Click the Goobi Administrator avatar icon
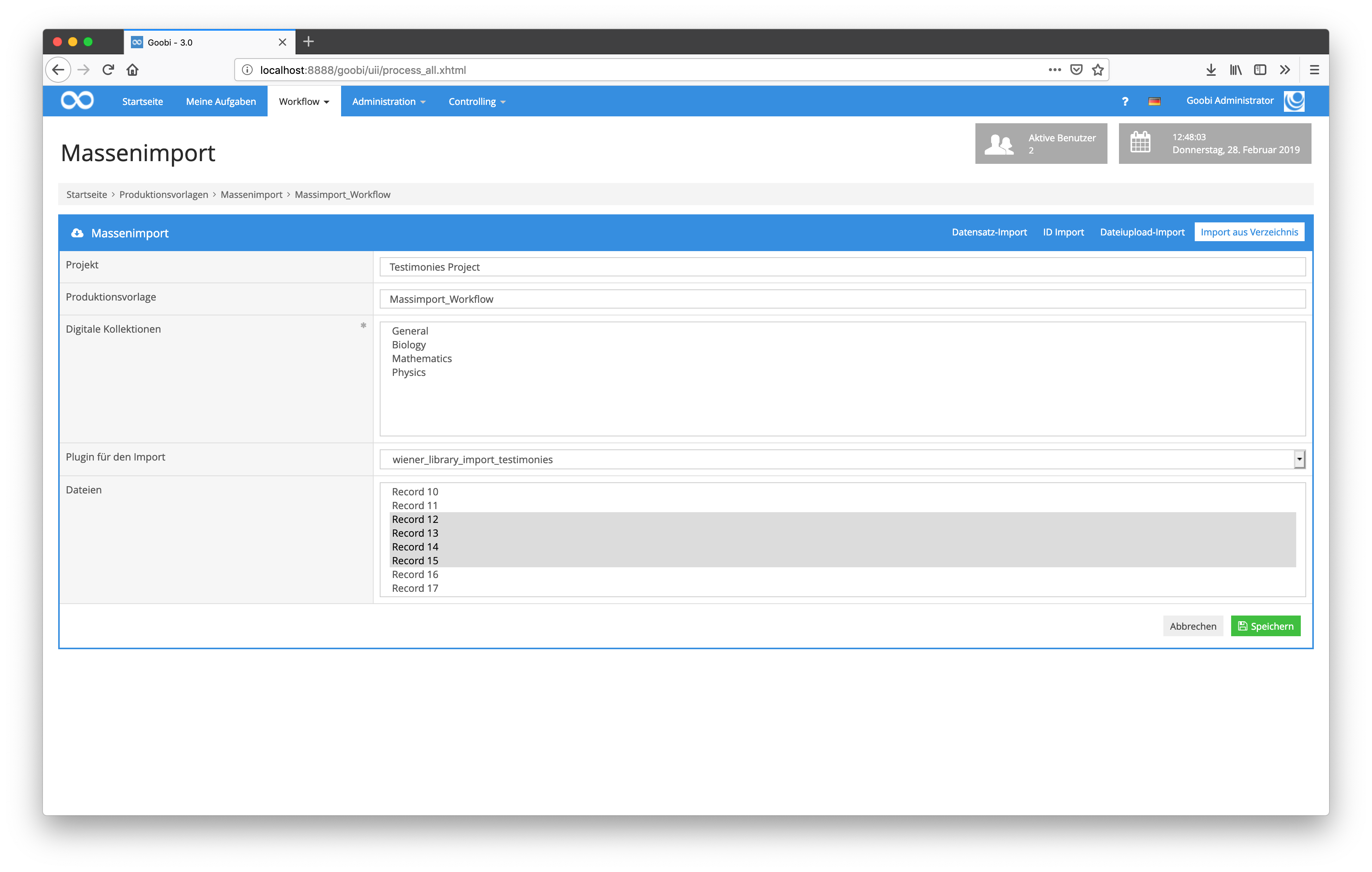1372x872 pixels. [1294, 101]
